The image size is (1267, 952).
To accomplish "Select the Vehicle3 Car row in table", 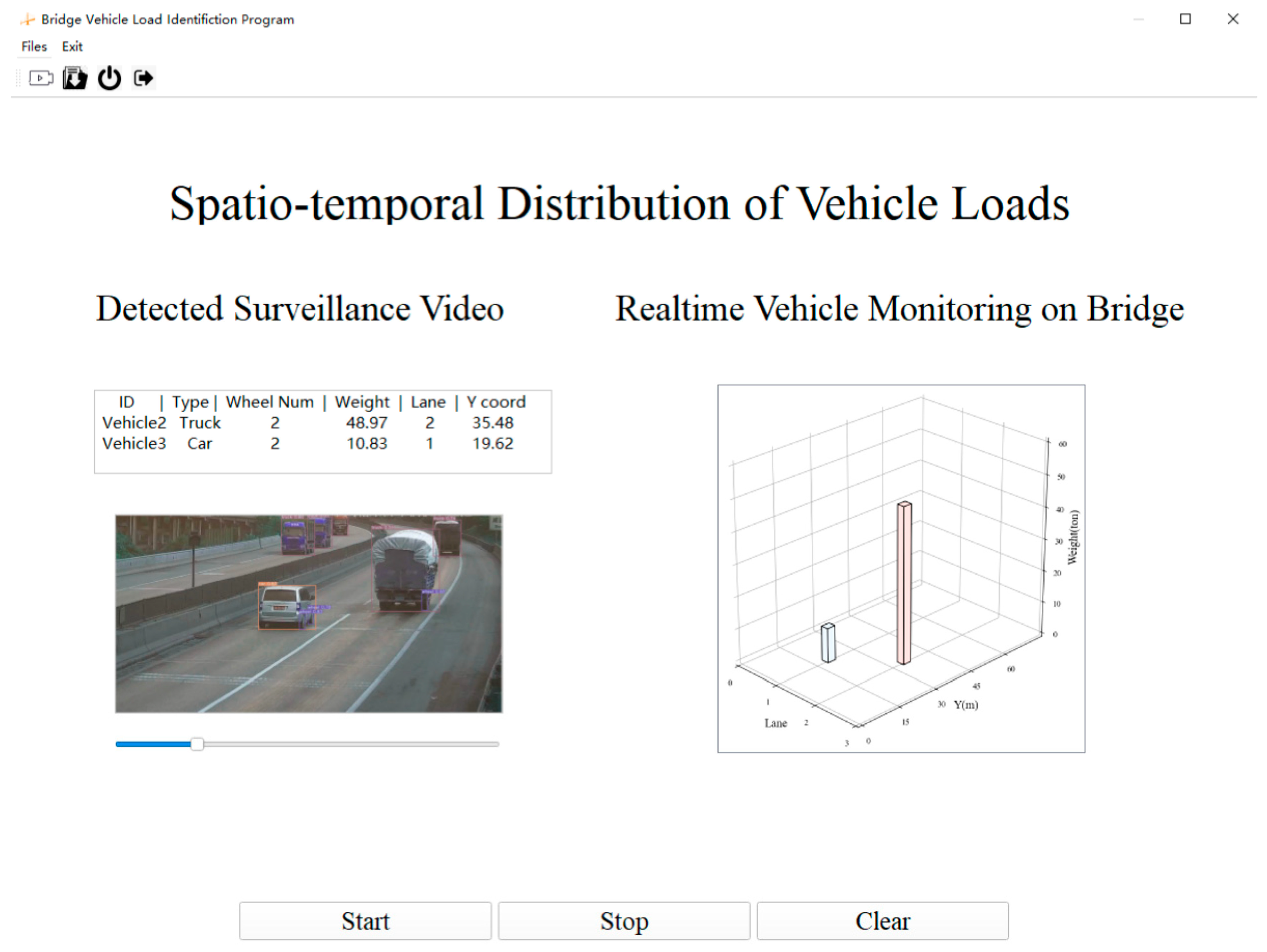I will 308,443.
